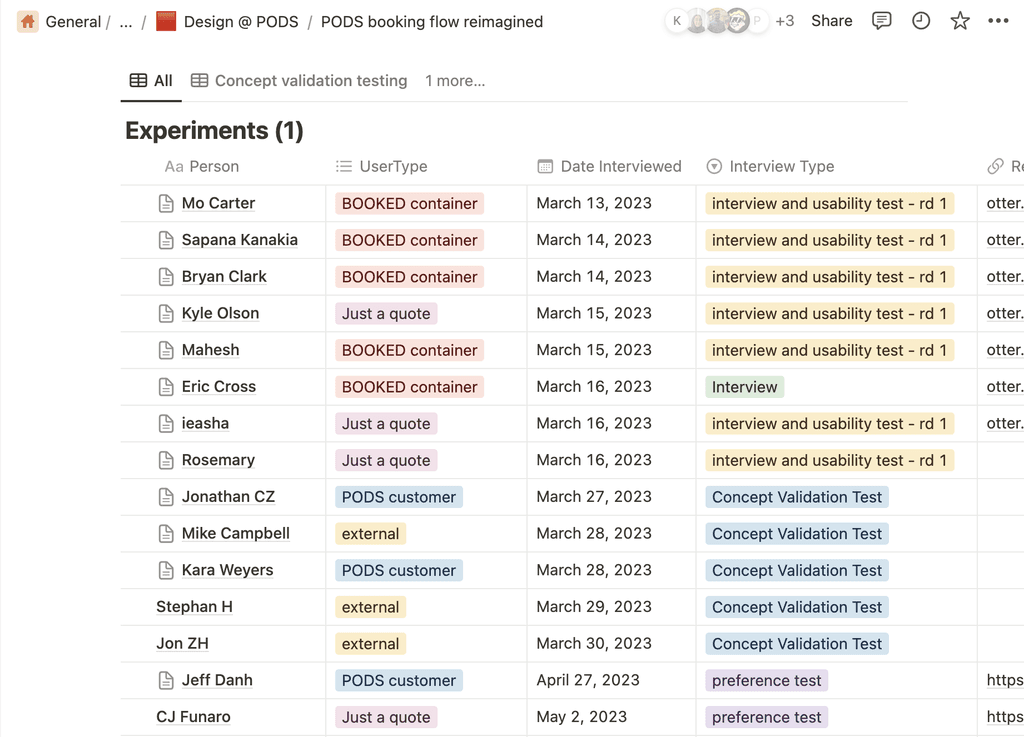
Task: Open the Jon ZH page
Action: 182,644
